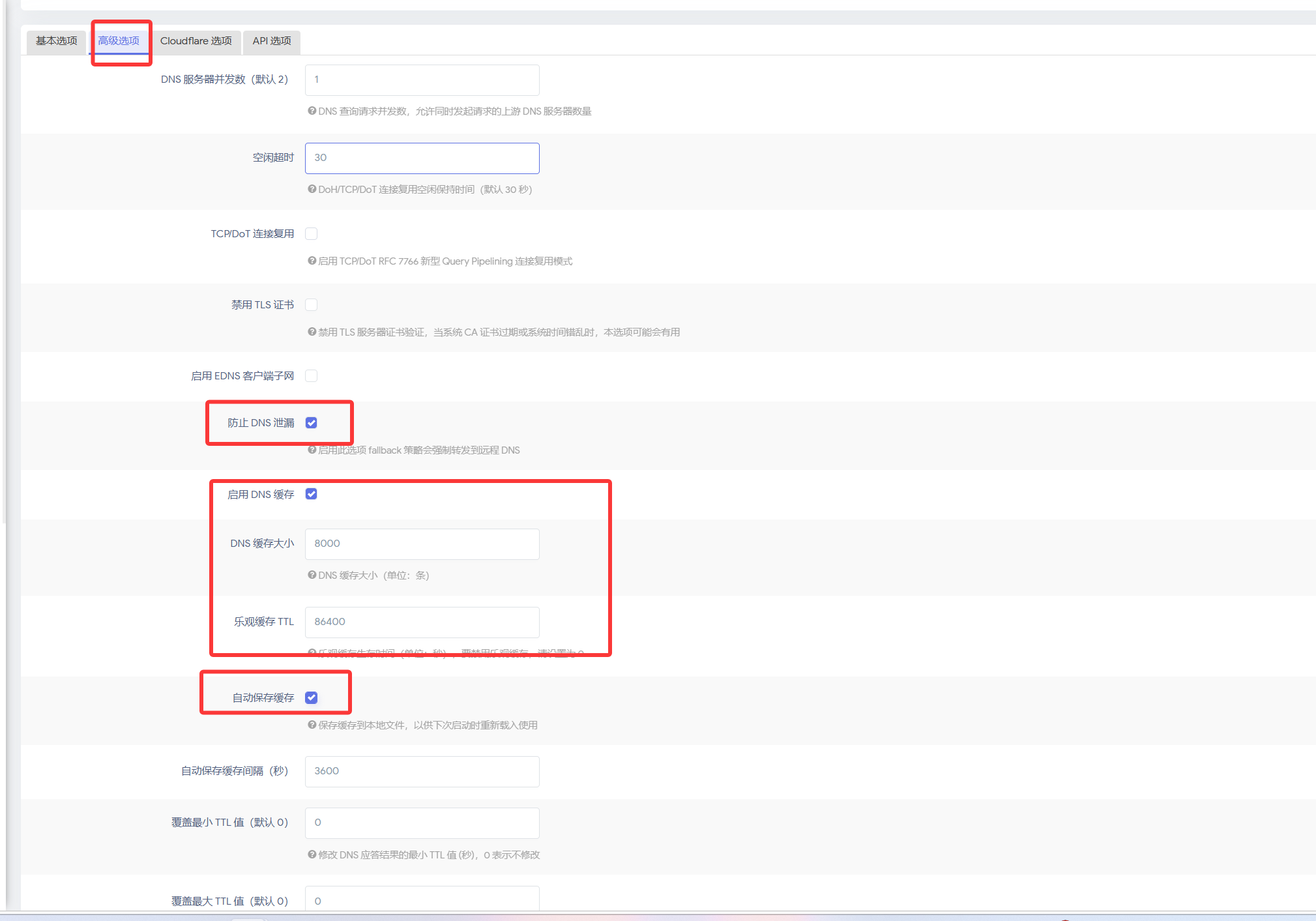Click help icon beside 最小 TTL 值 hint
The width and height of the screenshot is (1316, 921).
[x=312, y=855]
